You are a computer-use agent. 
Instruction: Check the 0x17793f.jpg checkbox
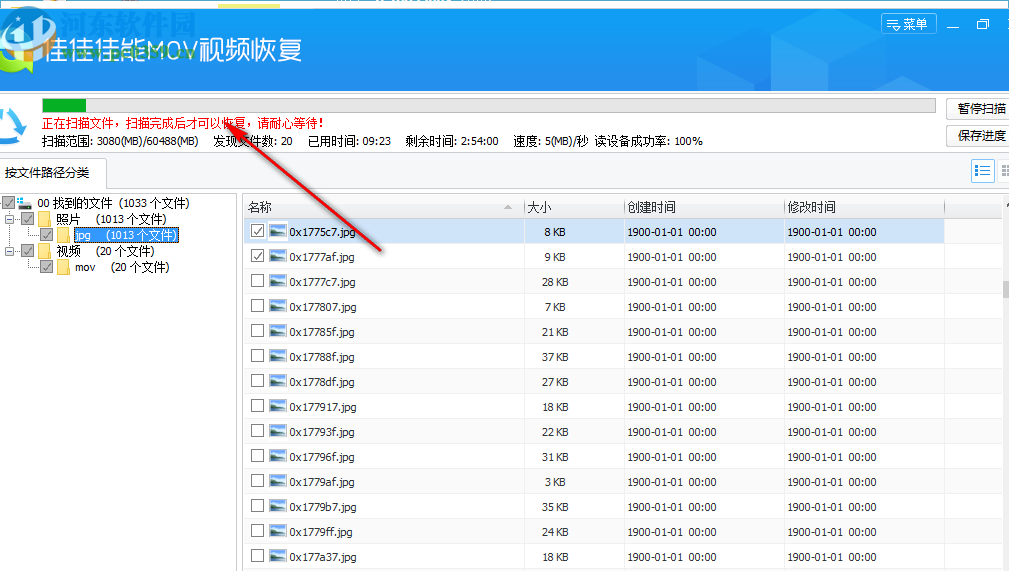(x=257, y=431)
